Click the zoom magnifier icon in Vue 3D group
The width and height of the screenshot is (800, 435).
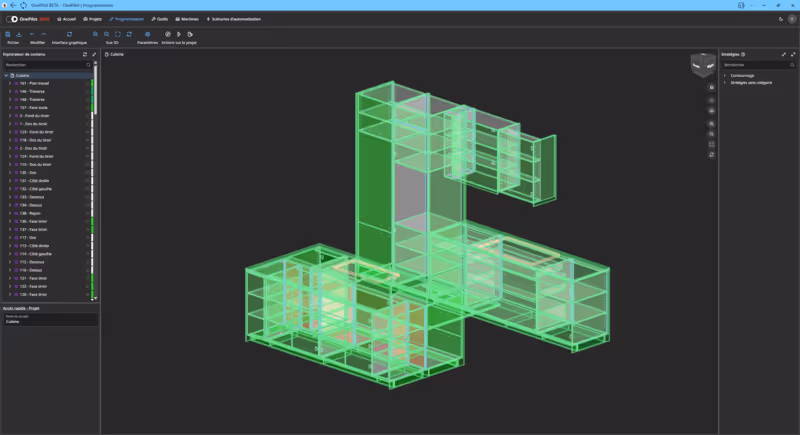[107, 34]
